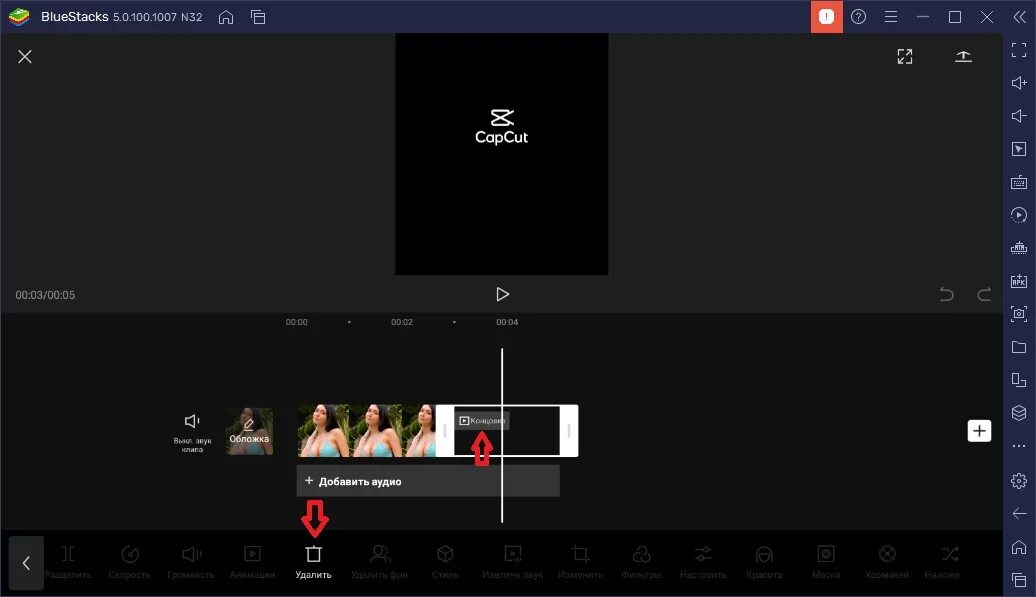Image resolution: width=1036 pixels, height=597 pixels.
Task: Click the red BlueStacks notification alert
Action: pyautogui.click(x=827, y=17)
